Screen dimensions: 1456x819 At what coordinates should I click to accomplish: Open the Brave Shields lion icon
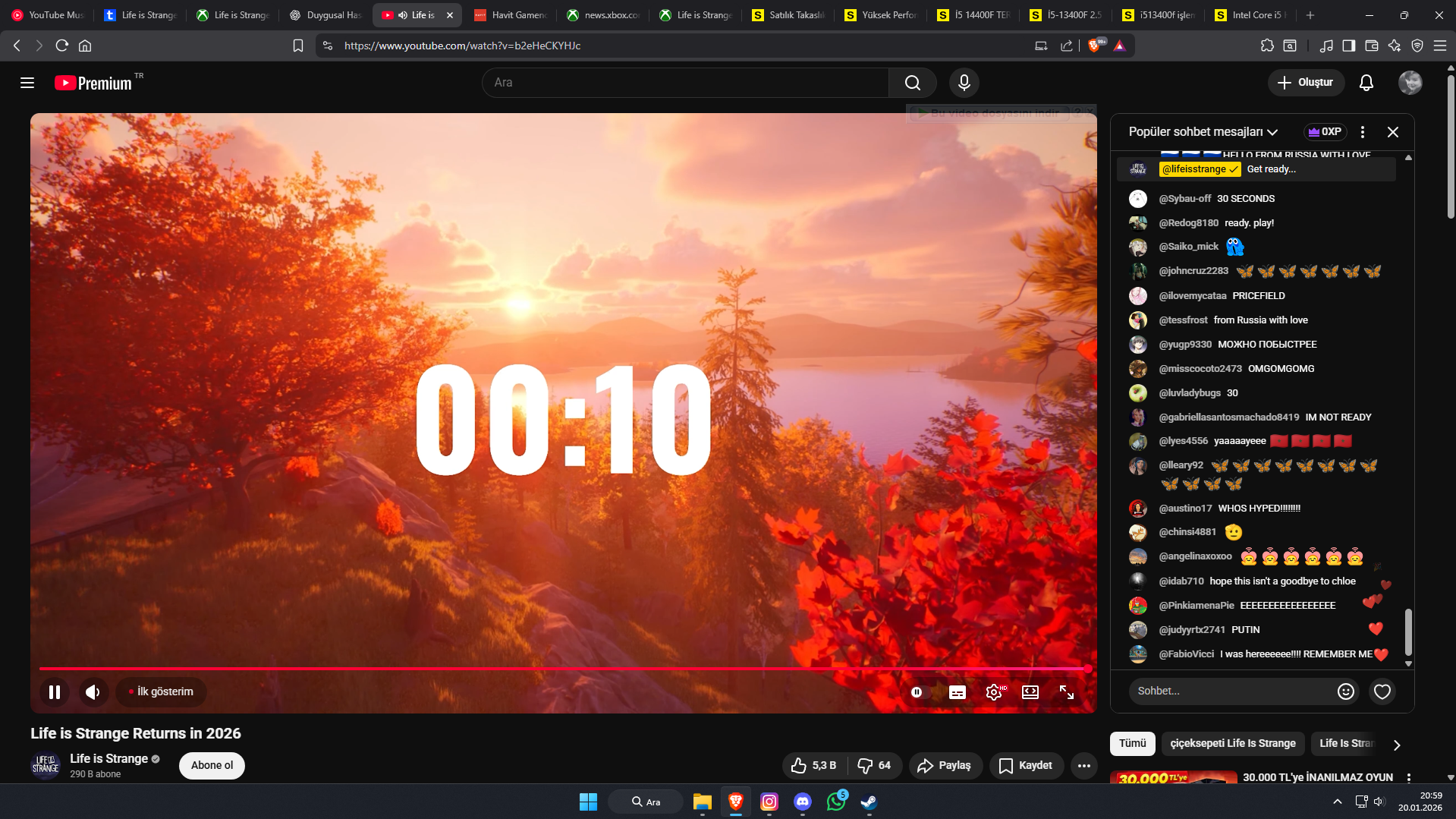tap(1095, 46)
